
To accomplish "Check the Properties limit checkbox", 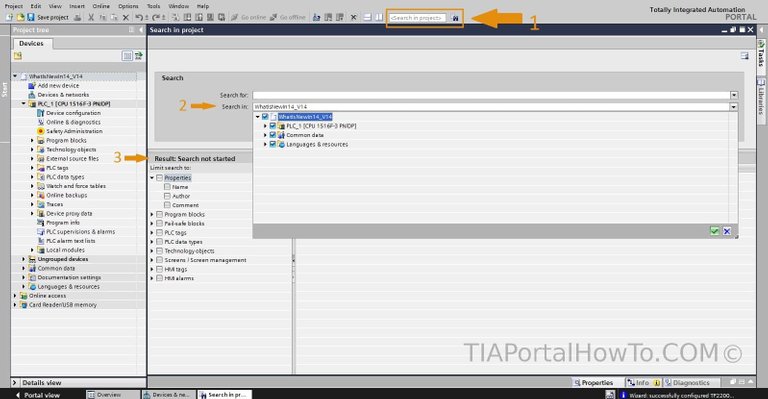I will click(x=160, y=178).
